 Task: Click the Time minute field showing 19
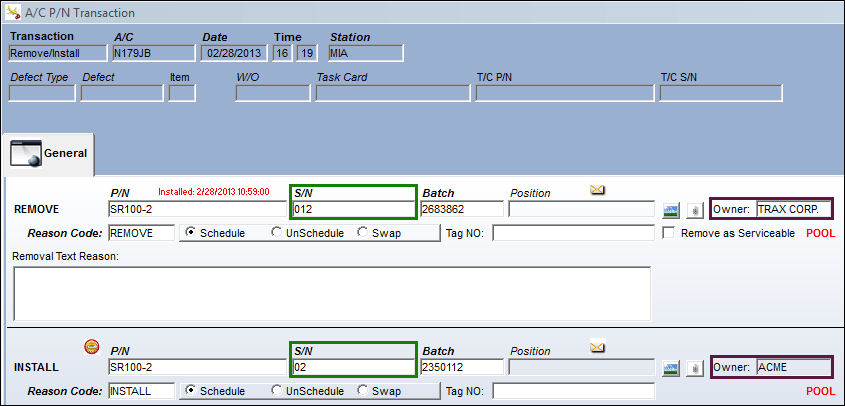tap(307, 53)
